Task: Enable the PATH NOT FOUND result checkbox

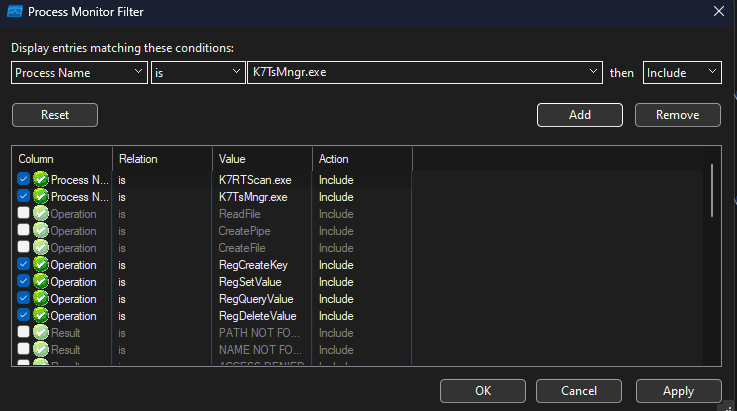Action: [x=24, y=333]
